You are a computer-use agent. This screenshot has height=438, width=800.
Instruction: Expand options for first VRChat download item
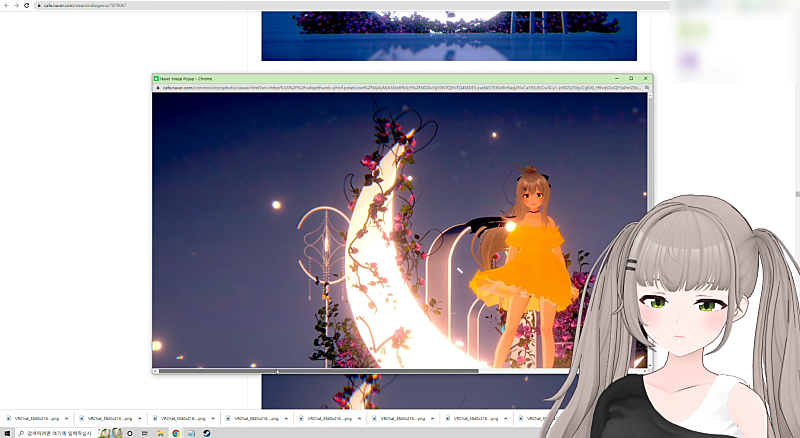pyautogui.click(x=67, y=418)
